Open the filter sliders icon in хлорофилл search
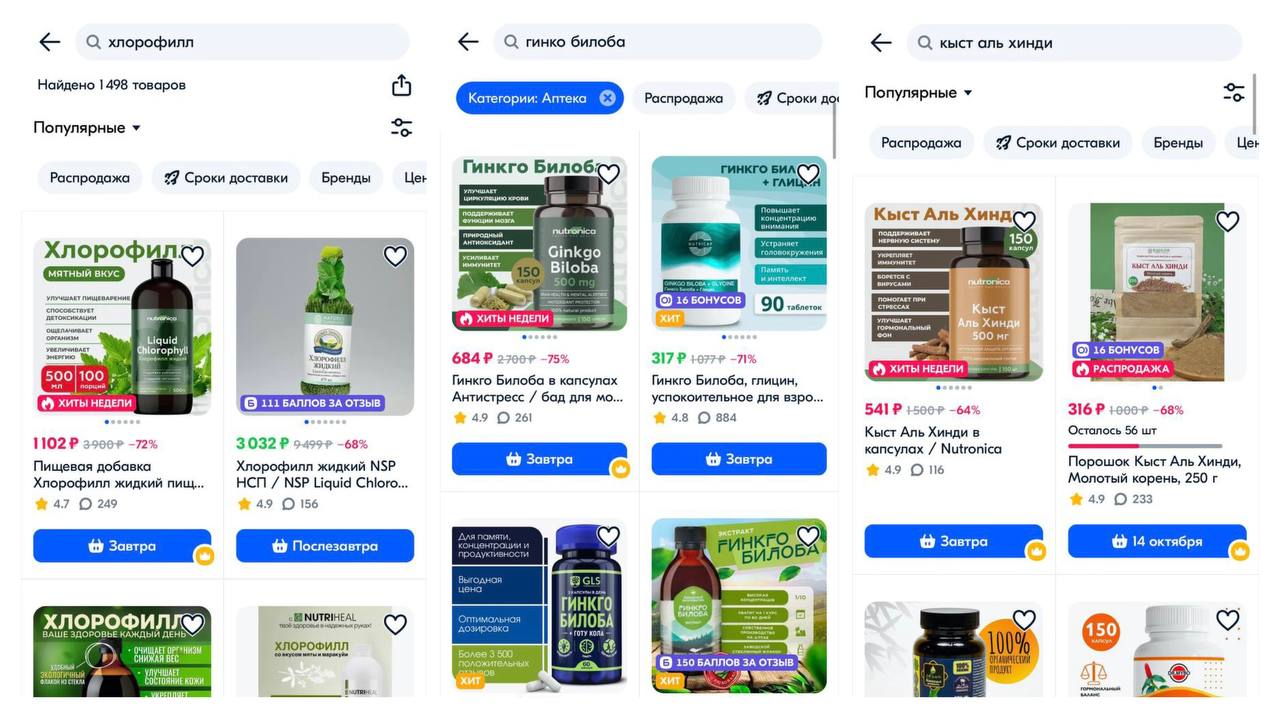This screenshot has width=1280, height=718. [401, 128]
